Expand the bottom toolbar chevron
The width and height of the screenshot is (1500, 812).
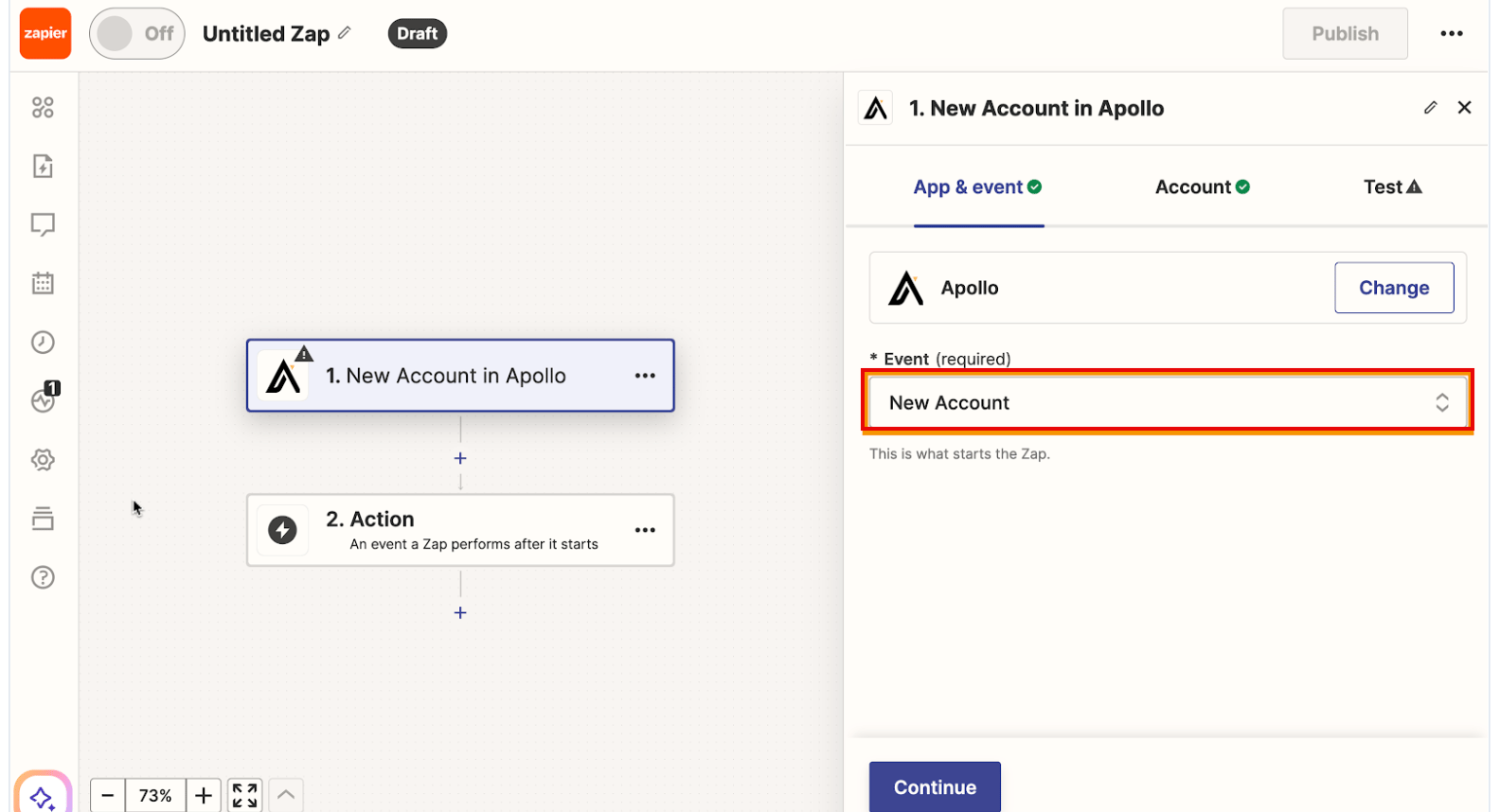coord(286,796)
